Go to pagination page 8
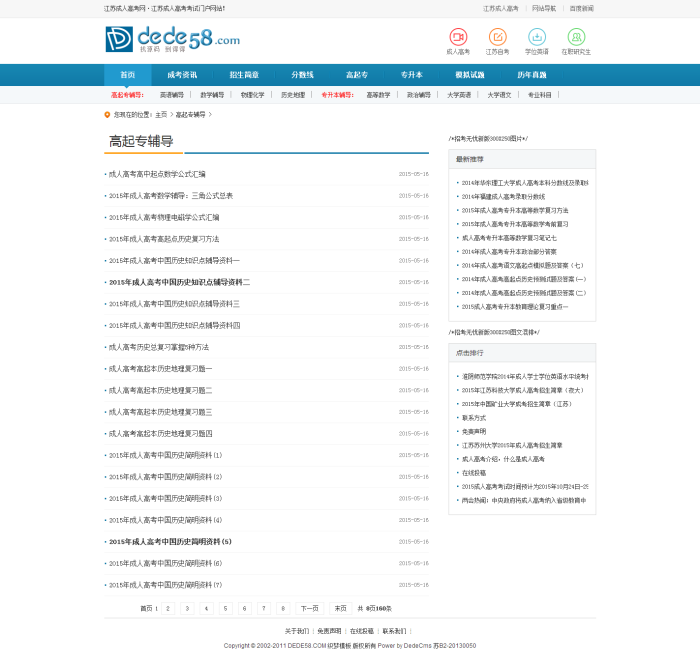 tap(283, 608)
